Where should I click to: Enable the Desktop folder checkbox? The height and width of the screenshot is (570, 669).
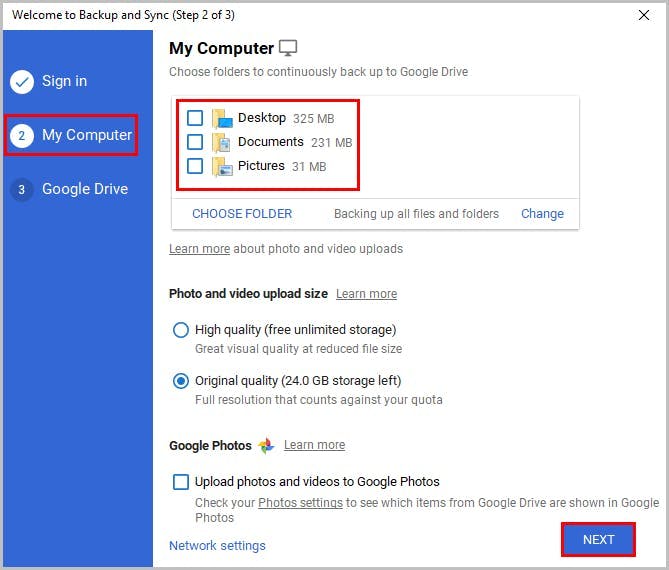click(x=195, y=118)
